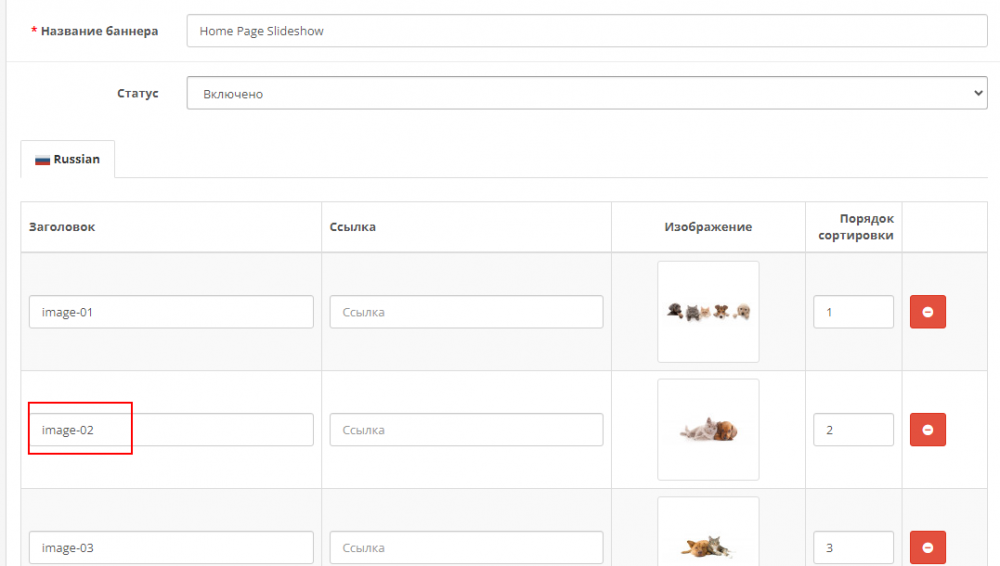Open the Статус dropdown set to Включено
The width and height of the screenshot is (1000, 566).
point(587,93)
